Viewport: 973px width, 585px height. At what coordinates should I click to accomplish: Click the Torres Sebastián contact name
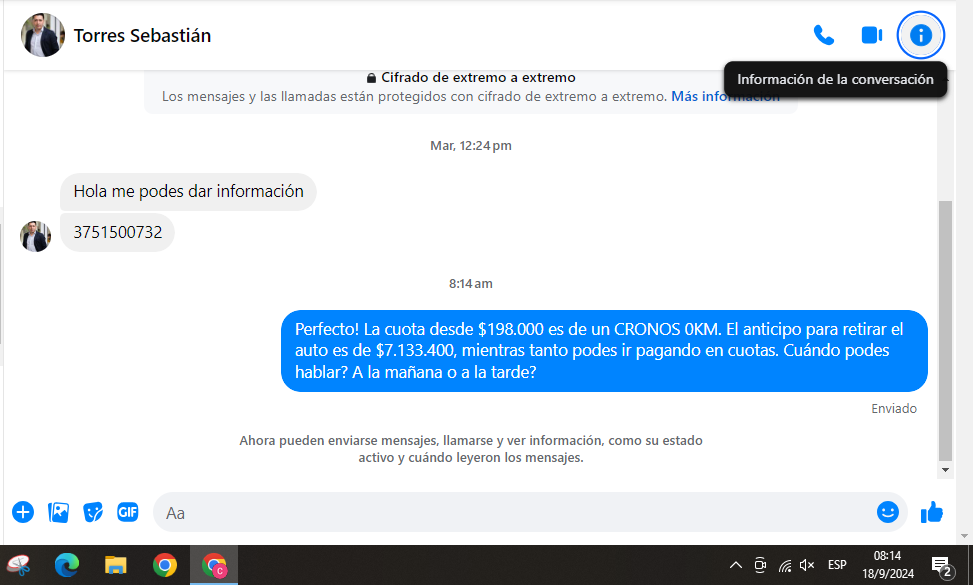pos(142,36)
